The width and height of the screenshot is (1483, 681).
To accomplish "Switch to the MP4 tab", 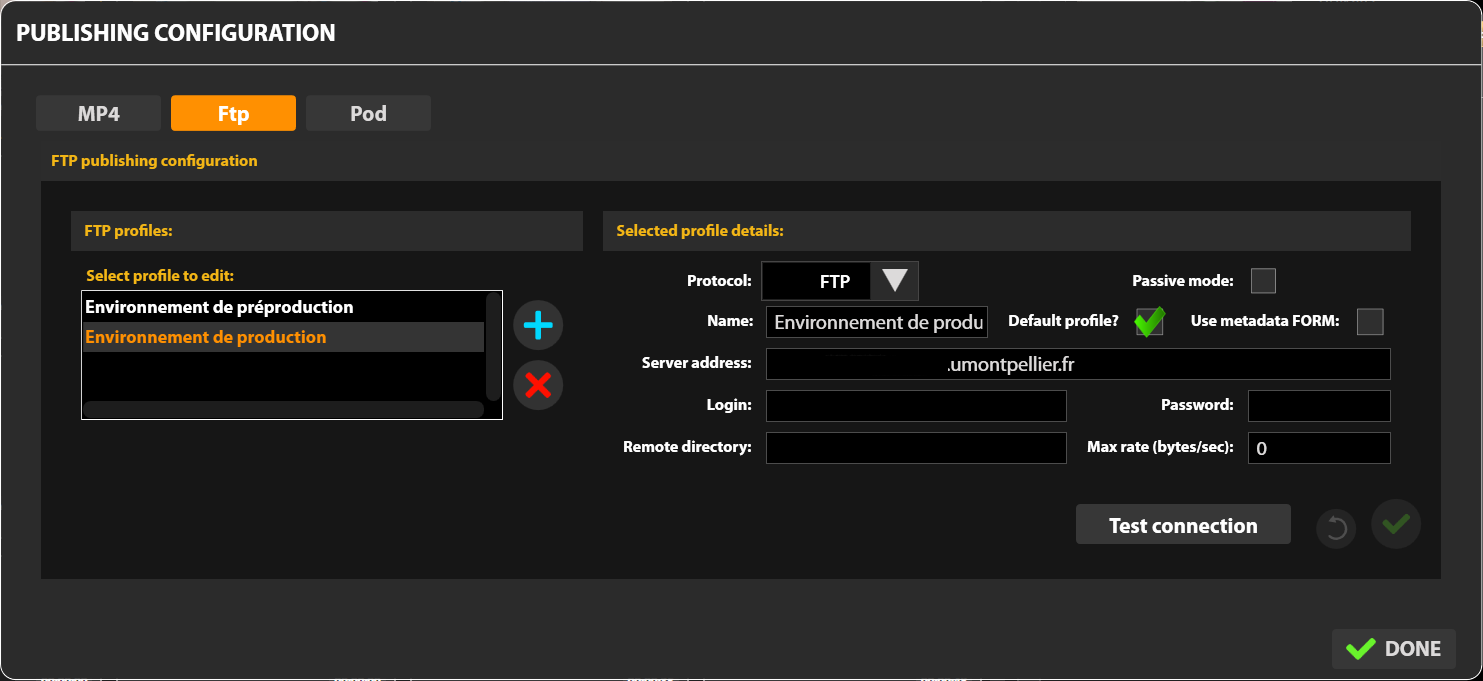I will click(98, 114).
